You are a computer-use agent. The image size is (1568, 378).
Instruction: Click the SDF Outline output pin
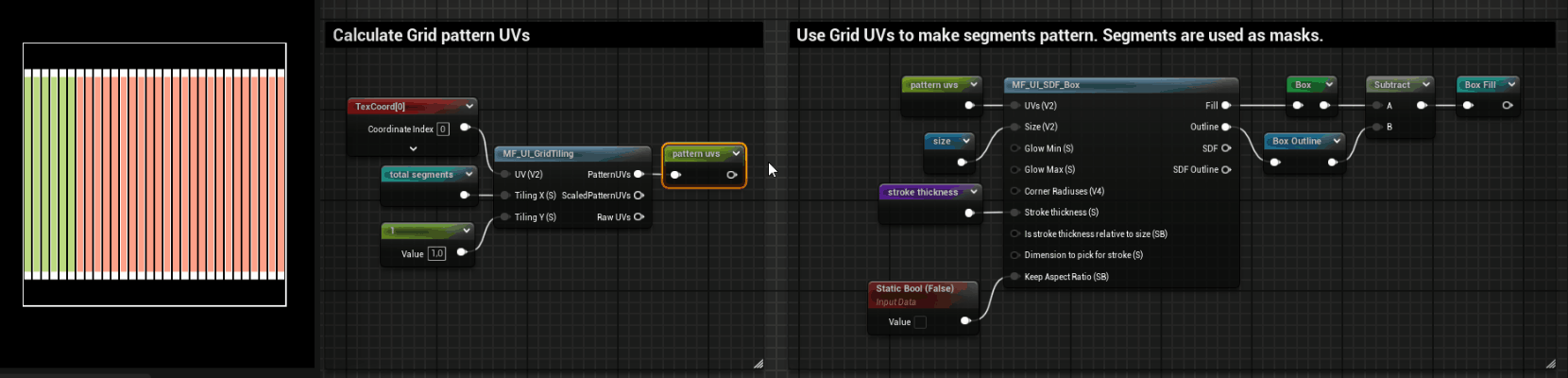tap(1226, 170)
